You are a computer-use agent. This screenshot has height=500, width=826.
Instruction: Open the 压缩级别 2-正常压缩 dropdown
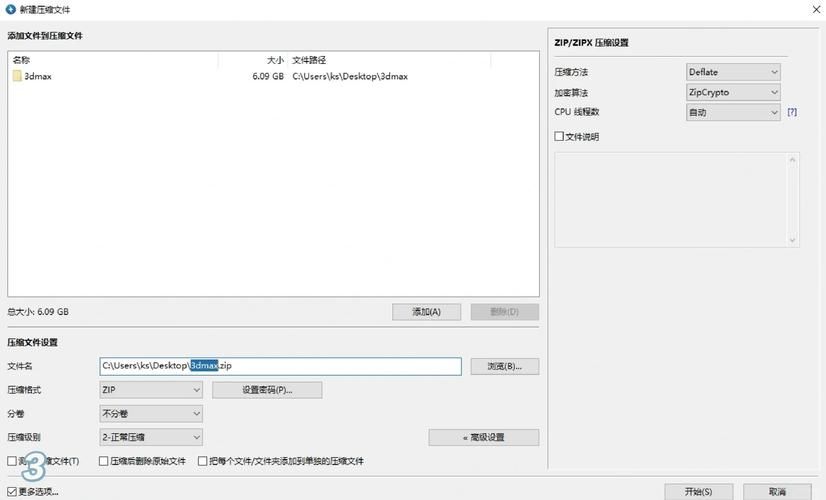pos(151,437)
